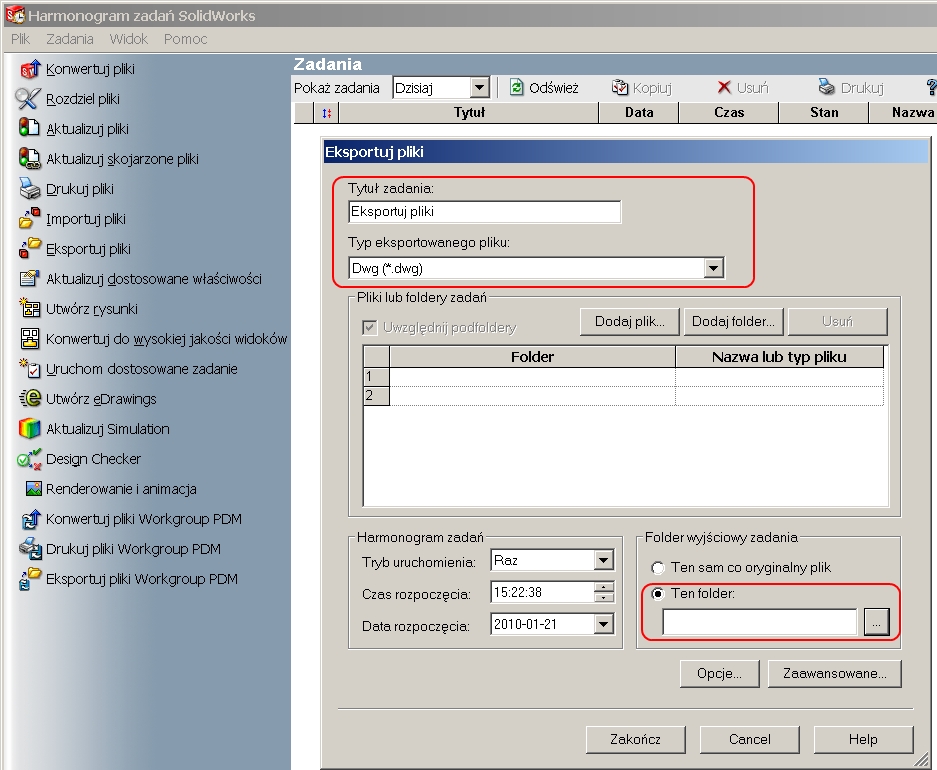The height and width of the screenshot is (770, 937).
Task: Click the Eksportuj pliki sidebar icon
Action: click(29, 249)
